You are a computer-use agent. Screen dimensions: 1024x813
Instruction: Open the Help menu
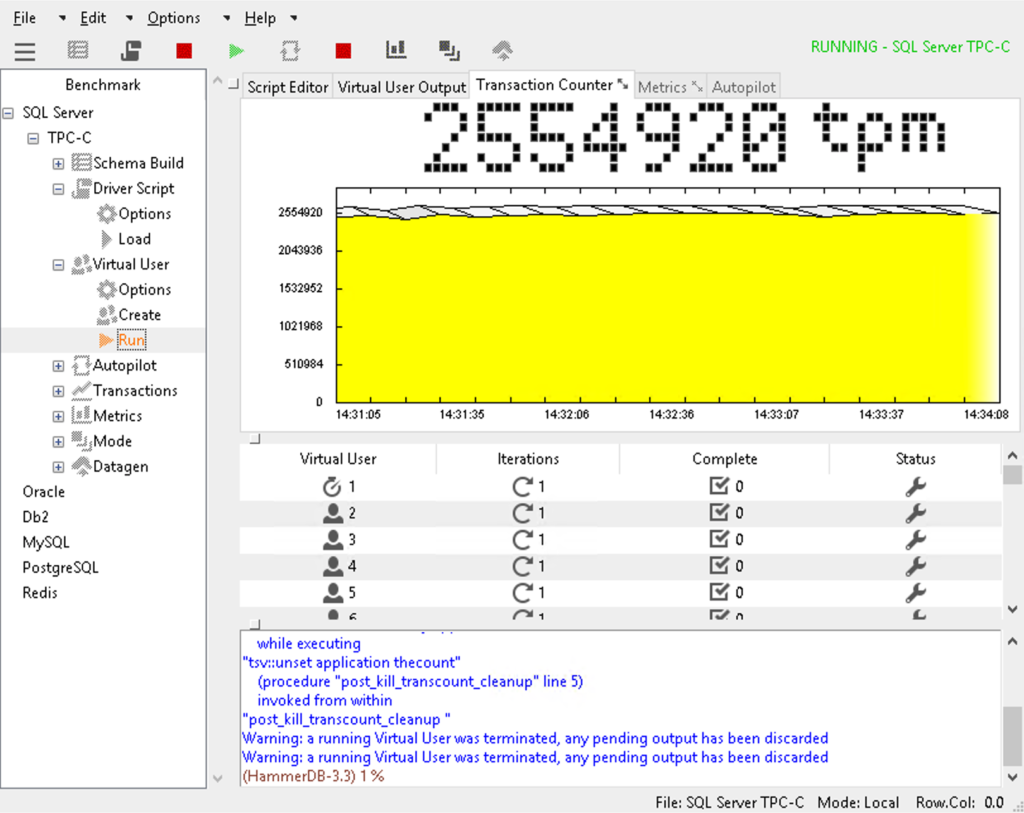[x=260, y=18]
